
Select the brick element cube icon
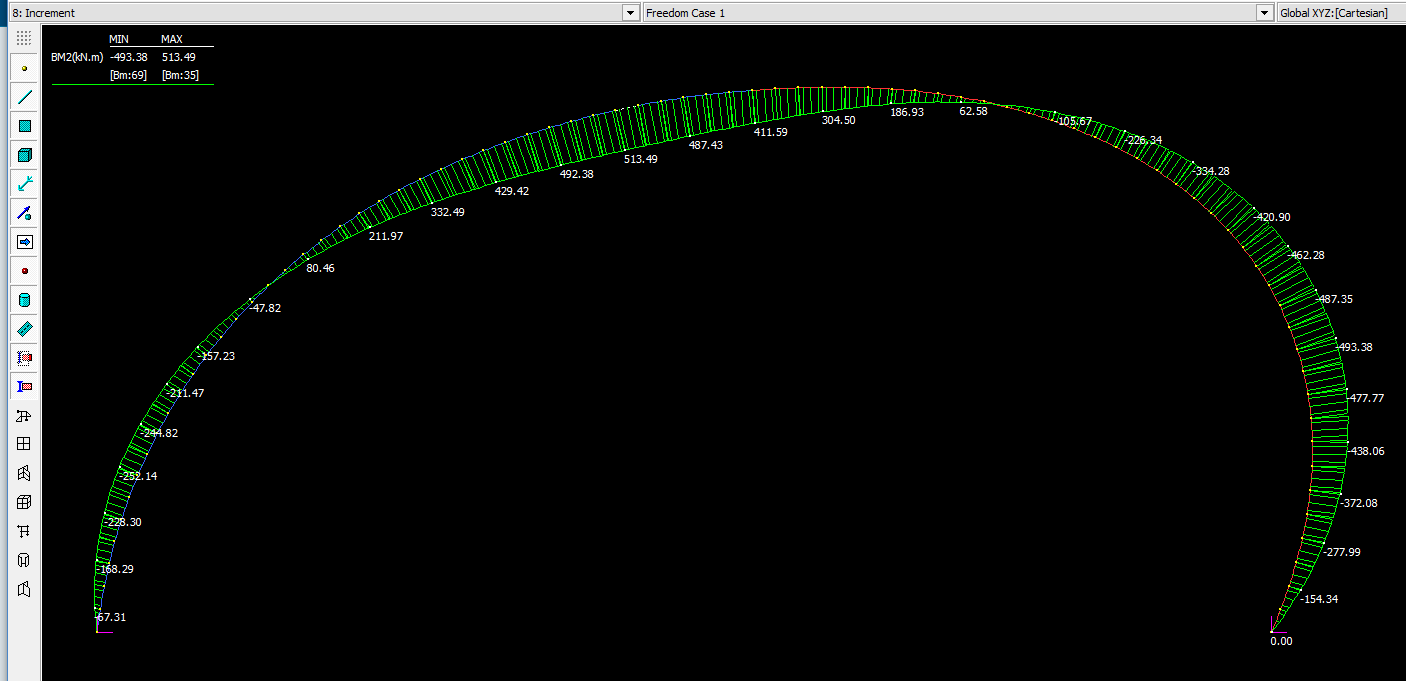click(25, 155)
